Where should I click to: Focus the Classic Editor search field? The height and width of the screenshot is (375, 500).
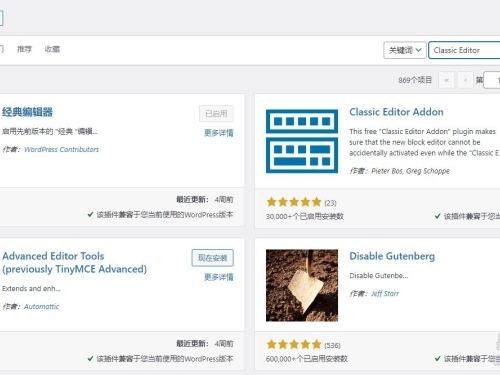click(x=464, y=50)
